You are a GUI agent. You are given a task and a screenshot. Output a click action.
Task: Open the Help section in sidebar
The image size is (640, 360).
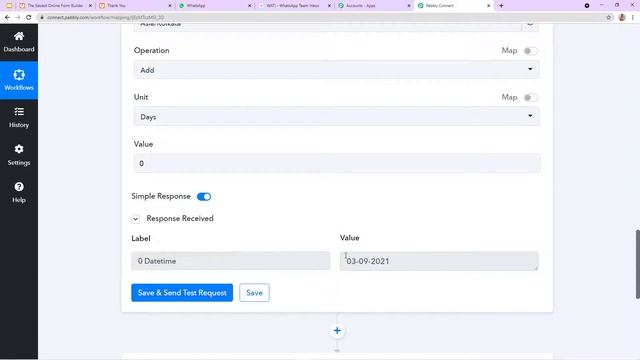[19, 193]
